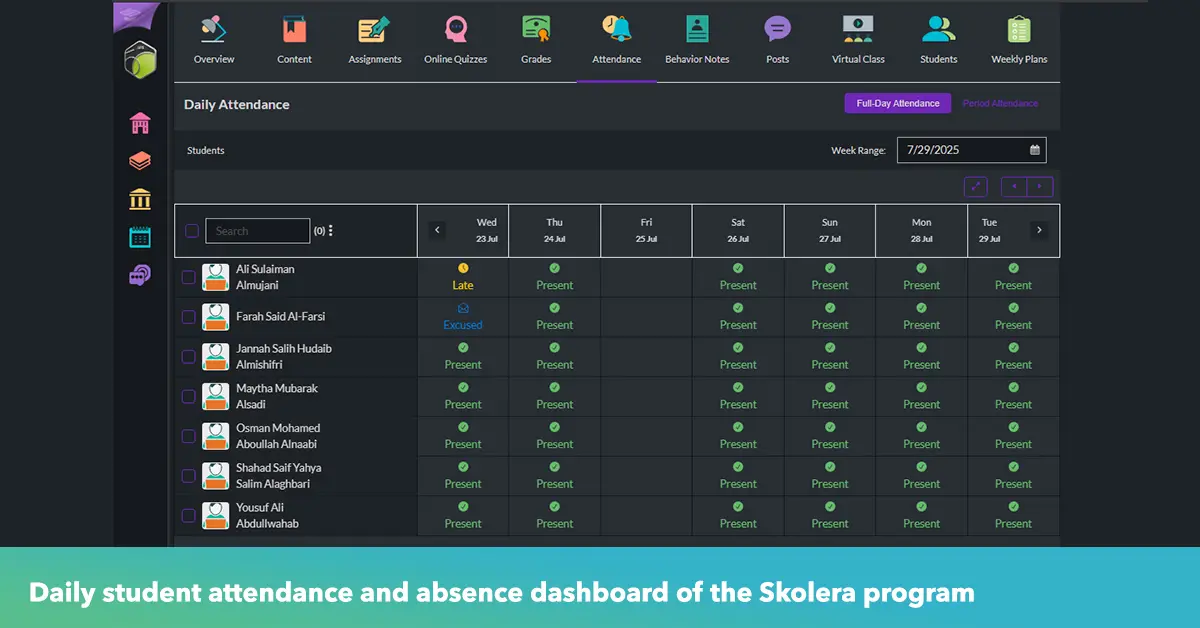1200x628 pixels.
Task: Open the Overview section icon
Action: click(213, 31)
